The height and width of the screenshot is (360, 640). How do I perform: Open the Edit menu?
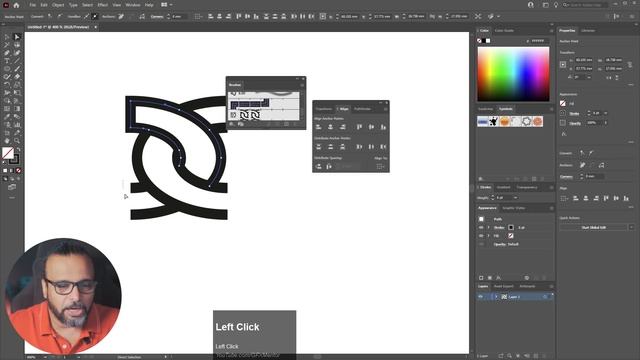click(x=44, y=5)
